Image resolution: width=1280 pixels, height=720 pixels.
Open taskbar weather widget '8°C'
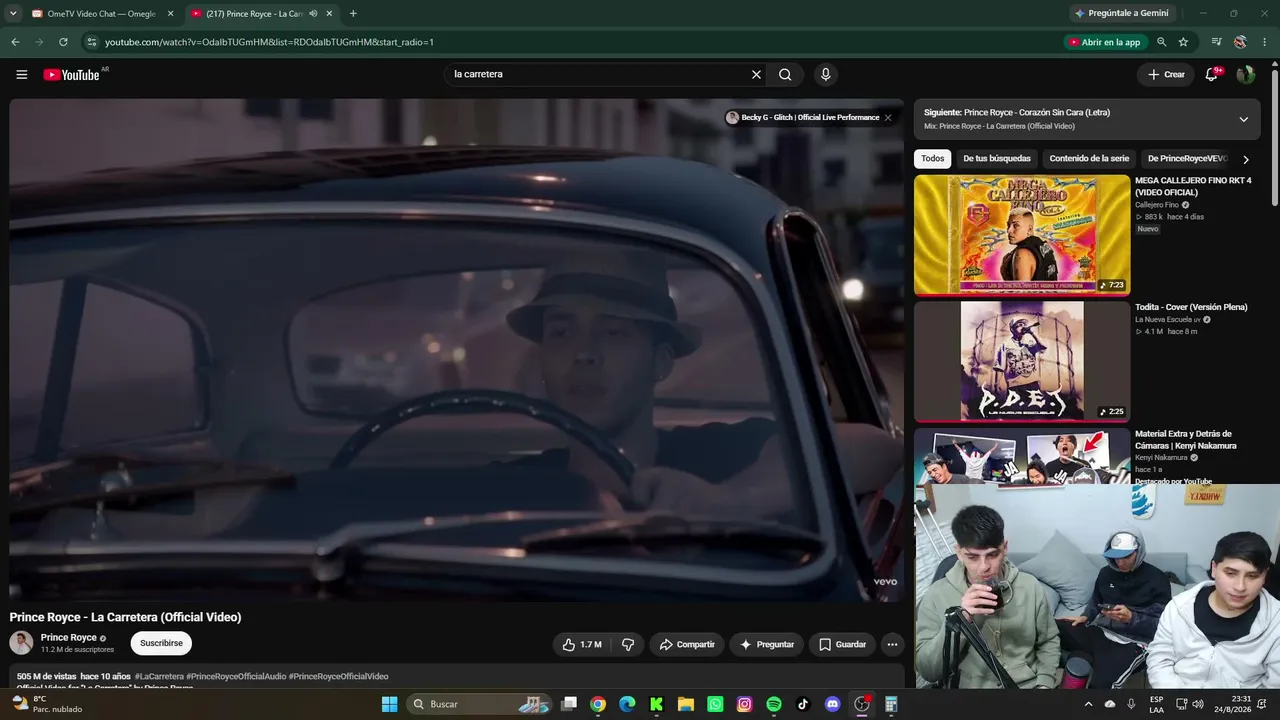pyautogui.click(x=47, y=704)
